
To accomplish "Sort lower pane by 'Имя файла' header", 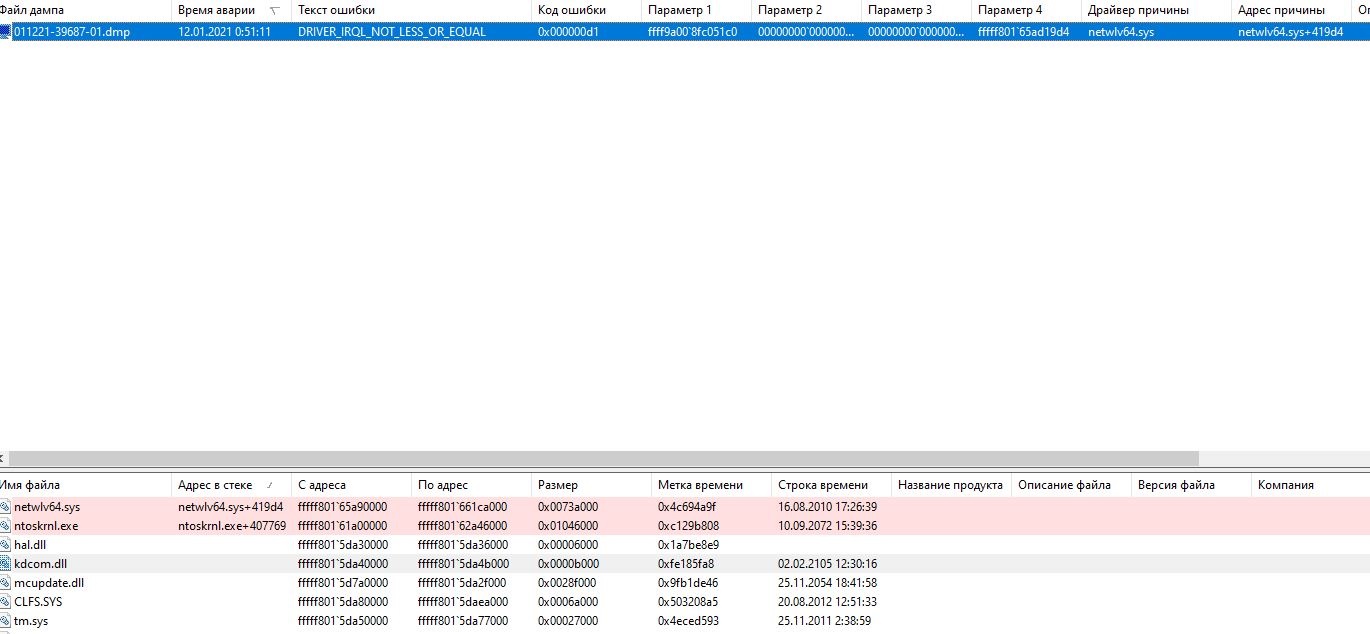I will (86, 485).
